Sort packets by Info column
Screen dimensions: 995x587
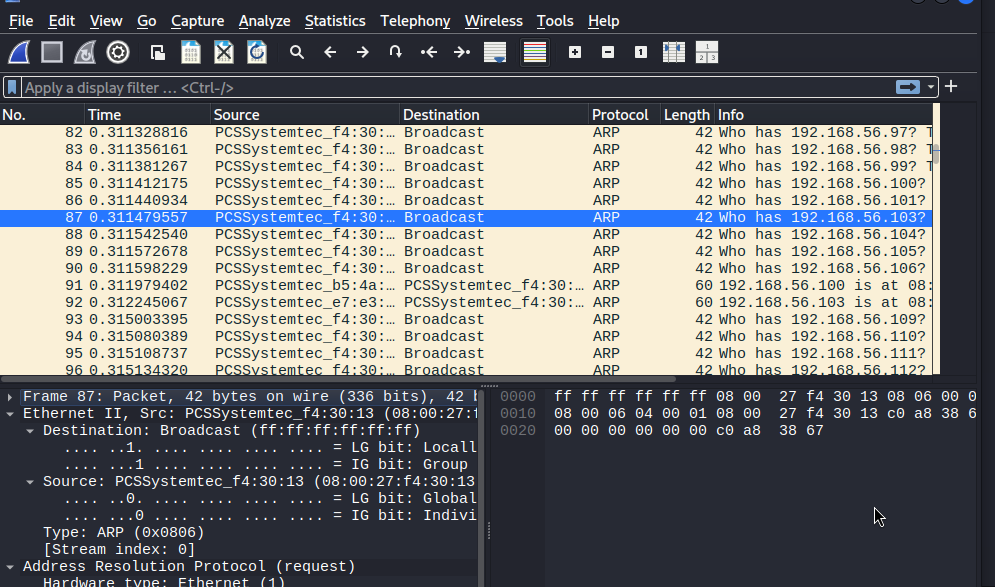(824, 115)
